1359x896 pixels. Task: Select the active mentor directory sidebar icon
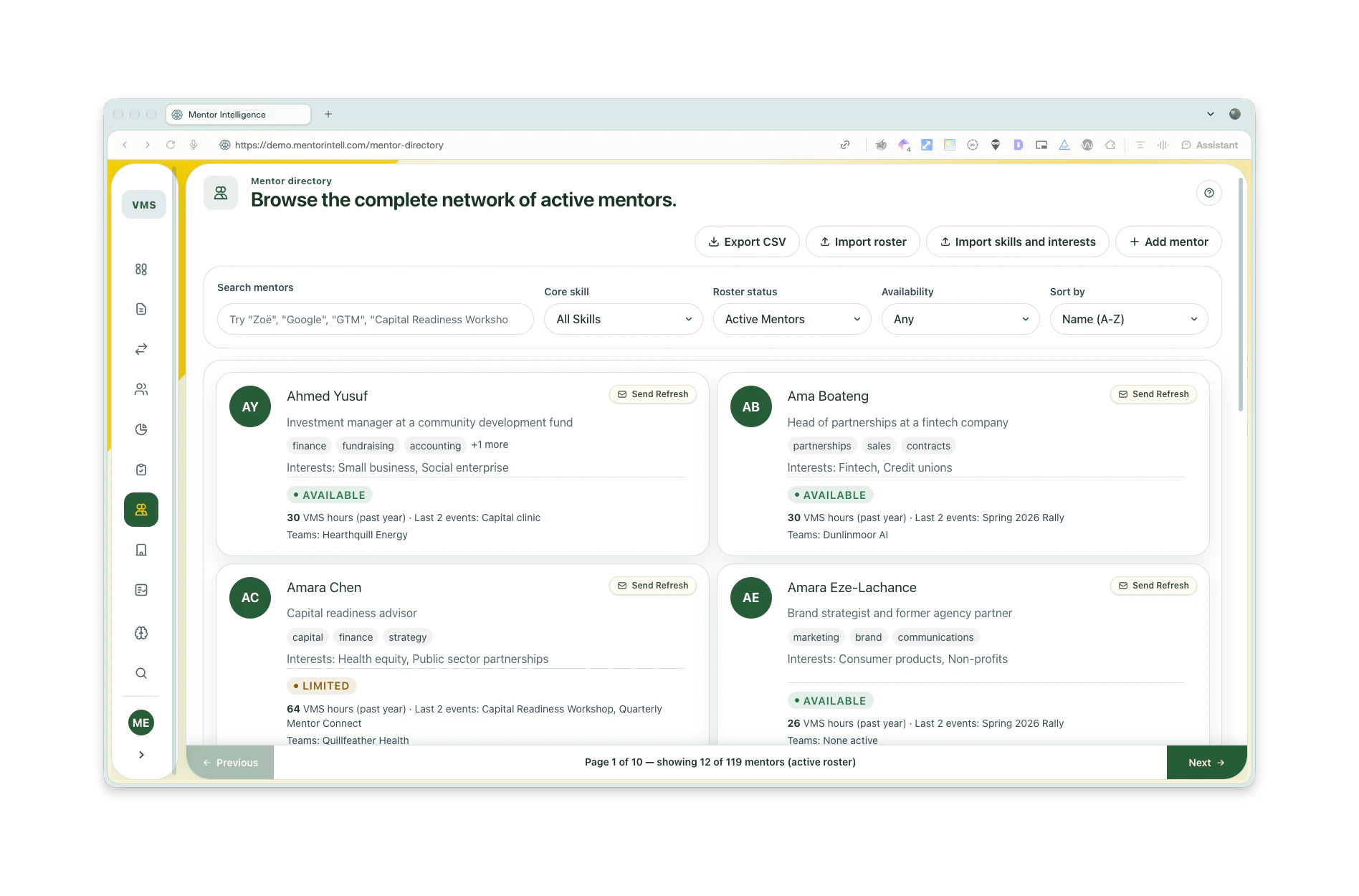[141, 510]
